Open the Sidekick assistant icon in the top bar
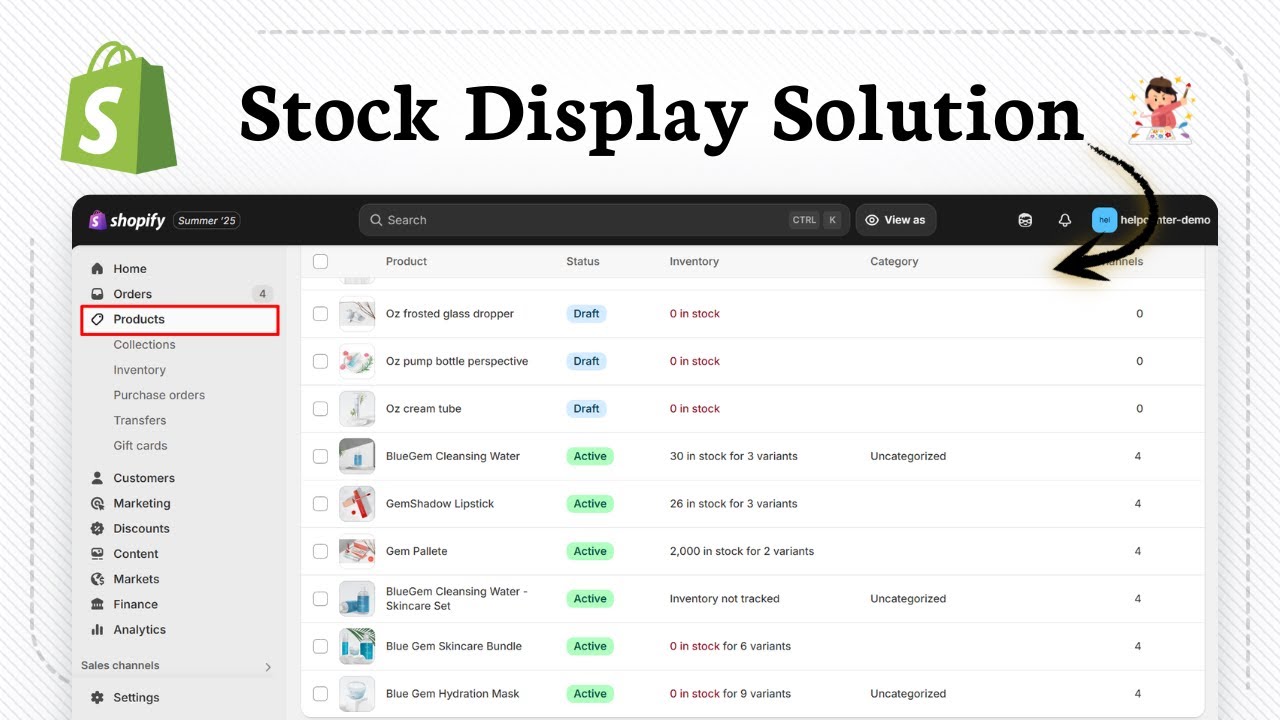Viewport: 1280px width, 720px height. (1025, 220)
